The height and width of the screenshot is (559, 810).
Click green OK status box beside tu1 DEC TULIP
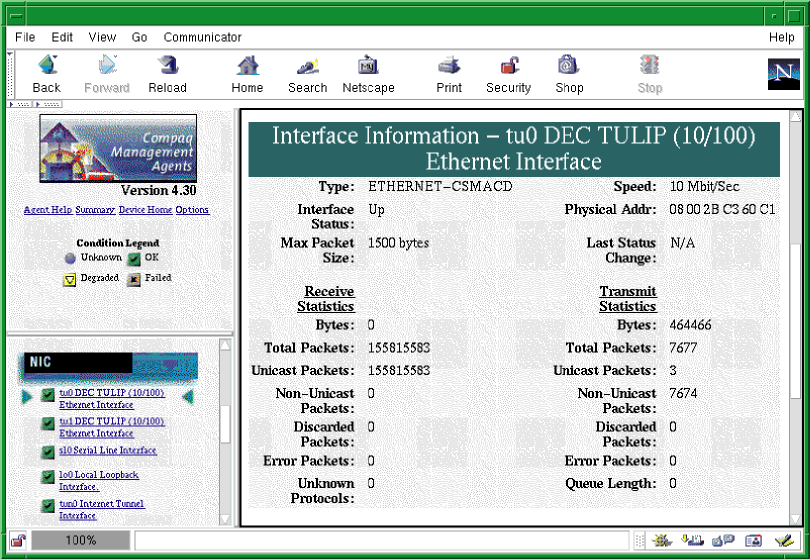tap(48, 424)
